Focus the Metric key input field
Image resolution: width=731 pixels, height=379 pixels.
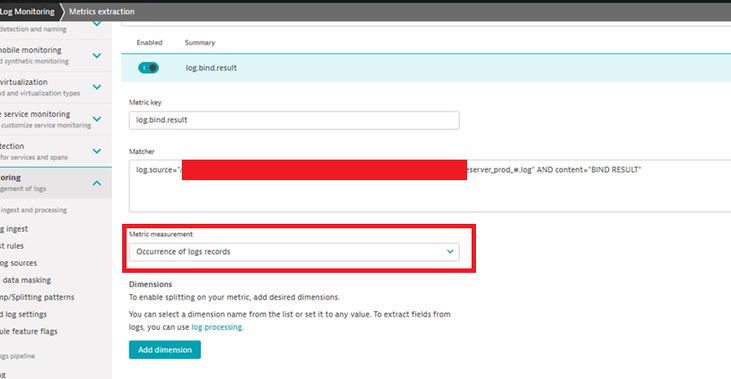[294, 120]
